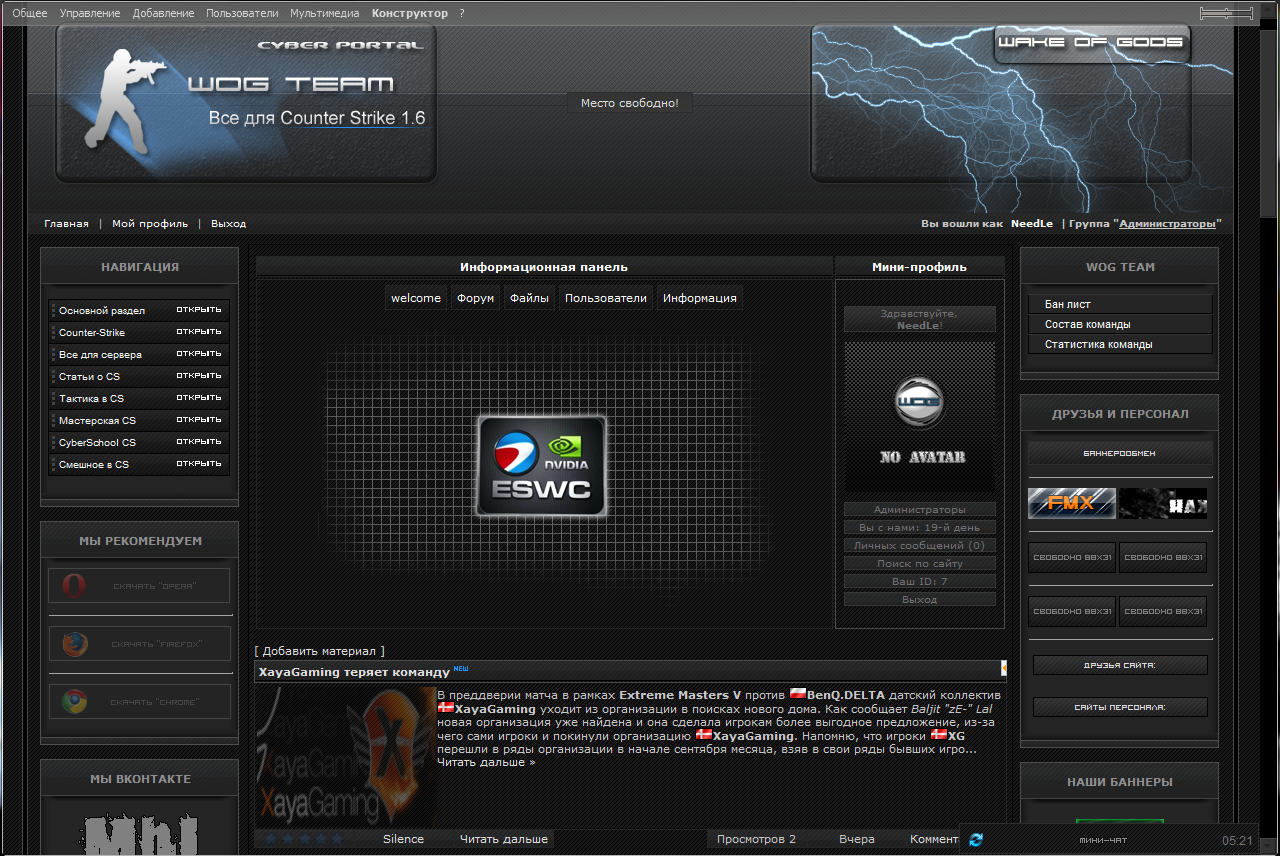Image resolution: width=1280 pixels, height=856 pixels.
Task: Click Добавить материал link
Action: [x=319, y=651]
